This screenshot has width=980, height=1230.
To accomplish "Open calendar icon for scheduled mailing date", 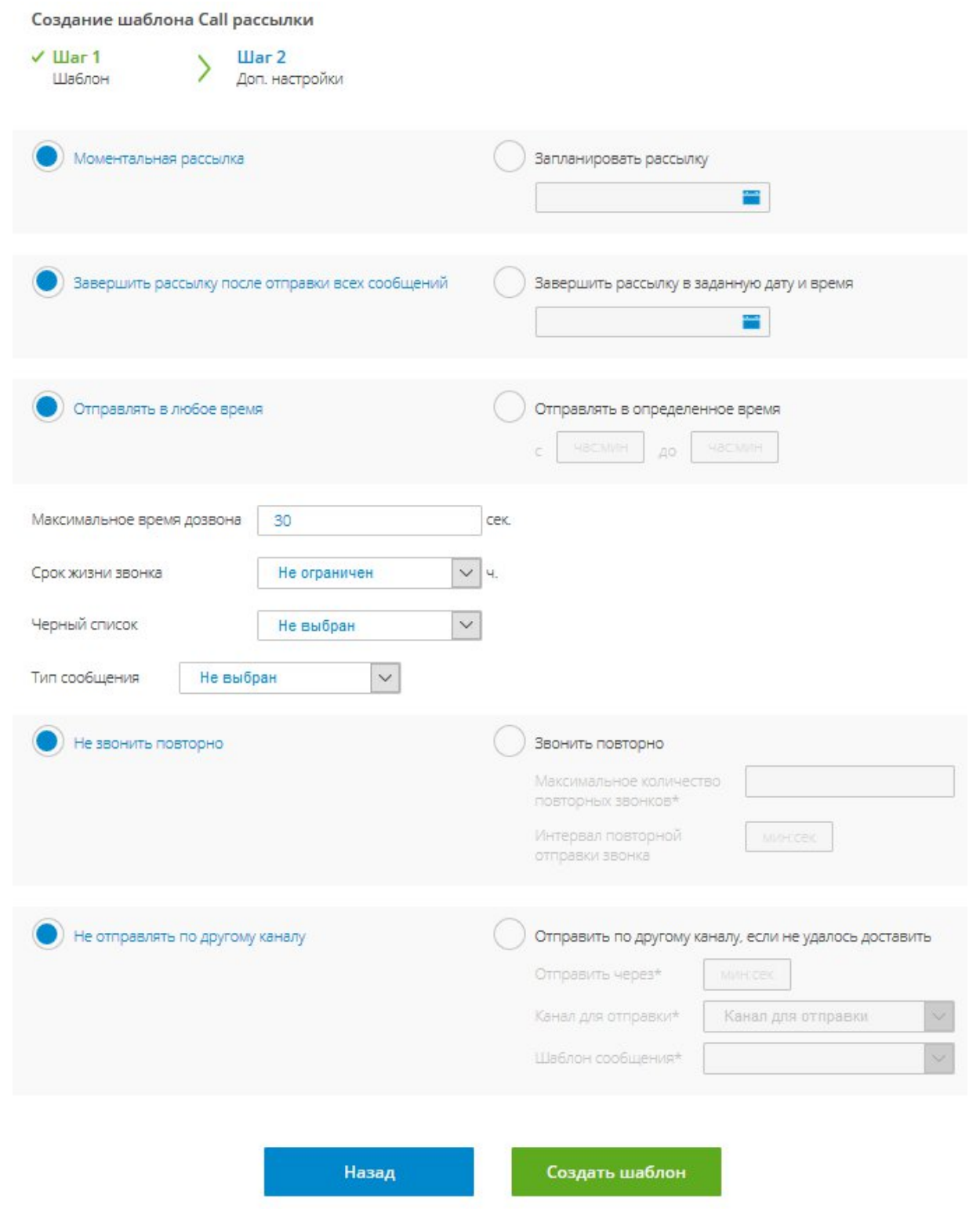I will tap(750, 198).
